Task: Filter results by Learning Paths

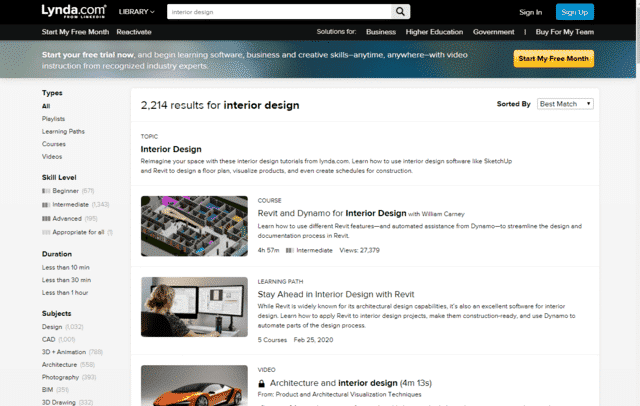Action: point(63,131)
